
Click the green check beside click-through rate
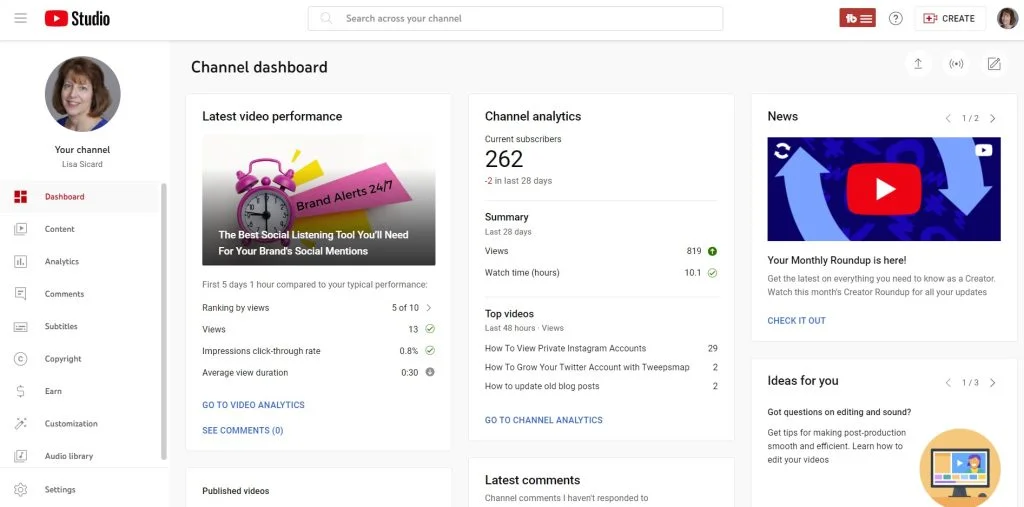pyautogui.click(x=430, y=351)
